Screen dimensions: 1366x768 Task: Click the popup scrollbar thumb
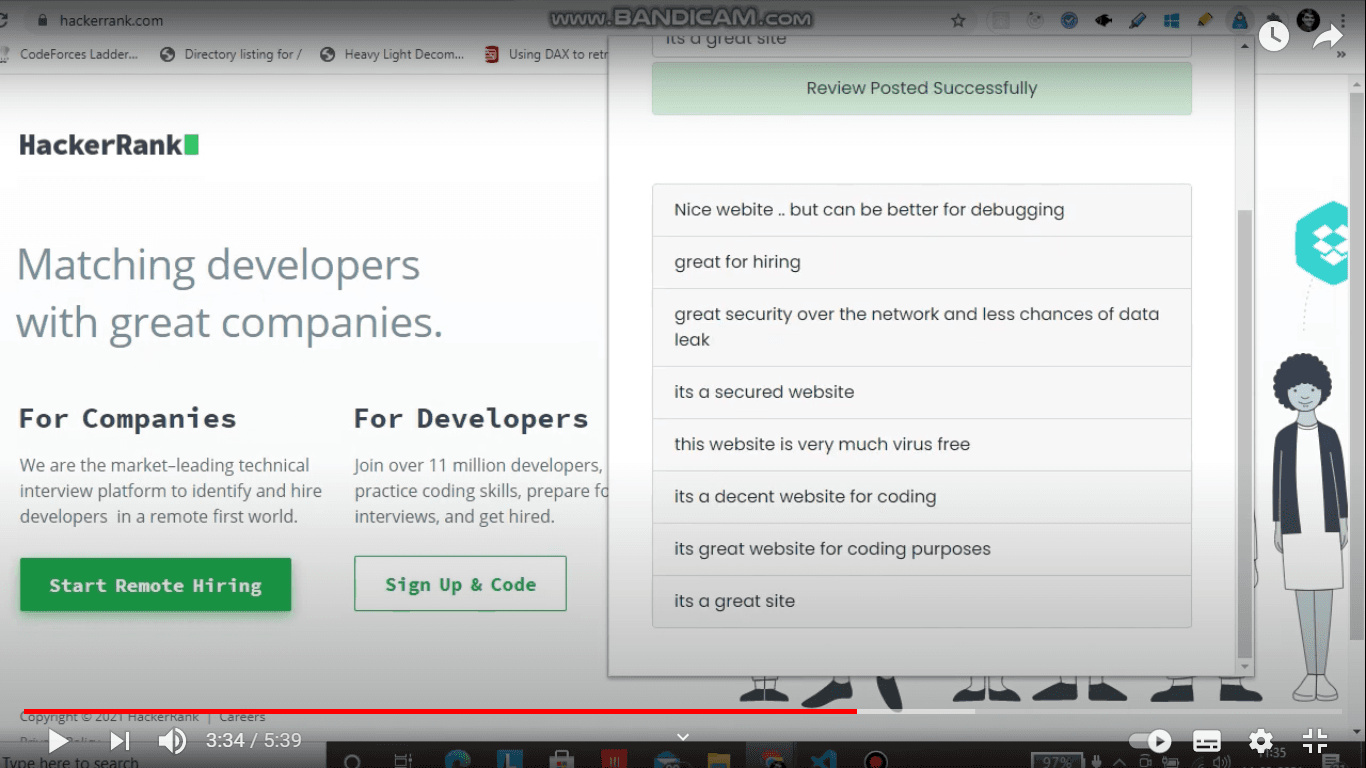(x=1244, y=432)
